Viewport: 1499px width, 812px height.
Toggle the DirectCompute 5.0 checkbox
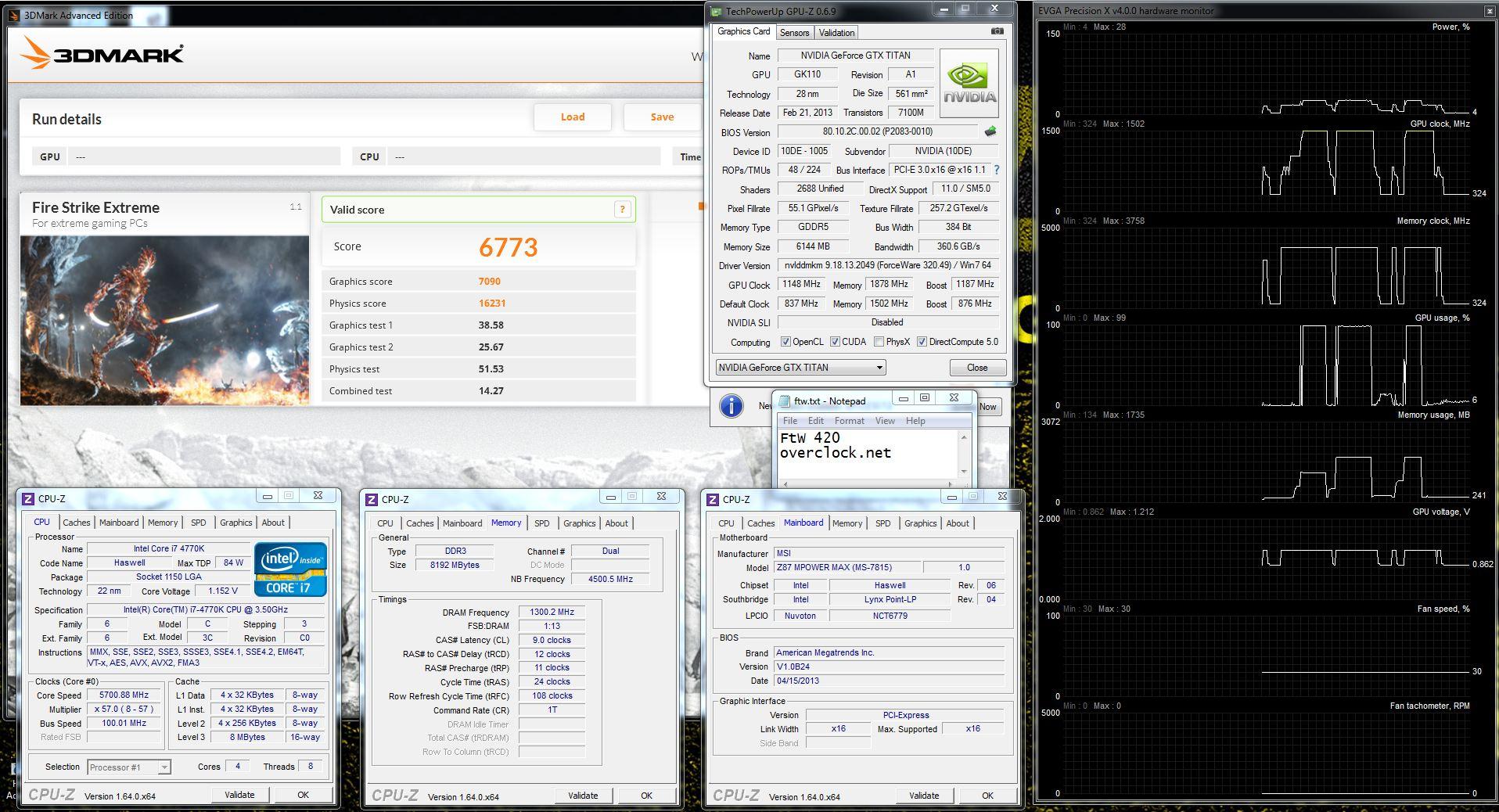point(922,342)
